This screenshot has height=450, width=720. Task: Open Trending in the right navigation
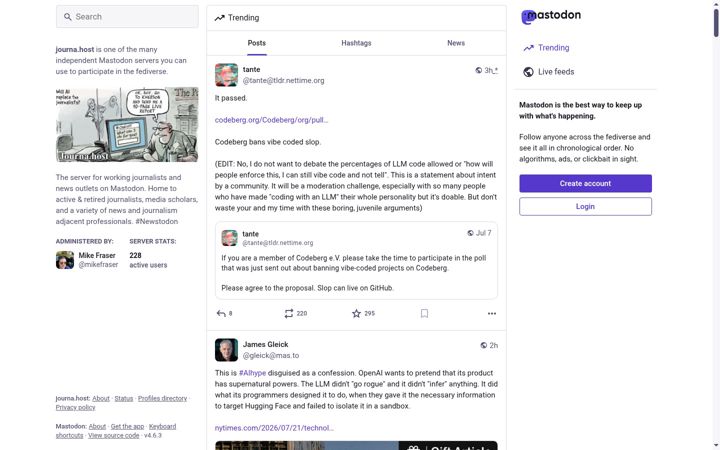(x=546, y=48)
